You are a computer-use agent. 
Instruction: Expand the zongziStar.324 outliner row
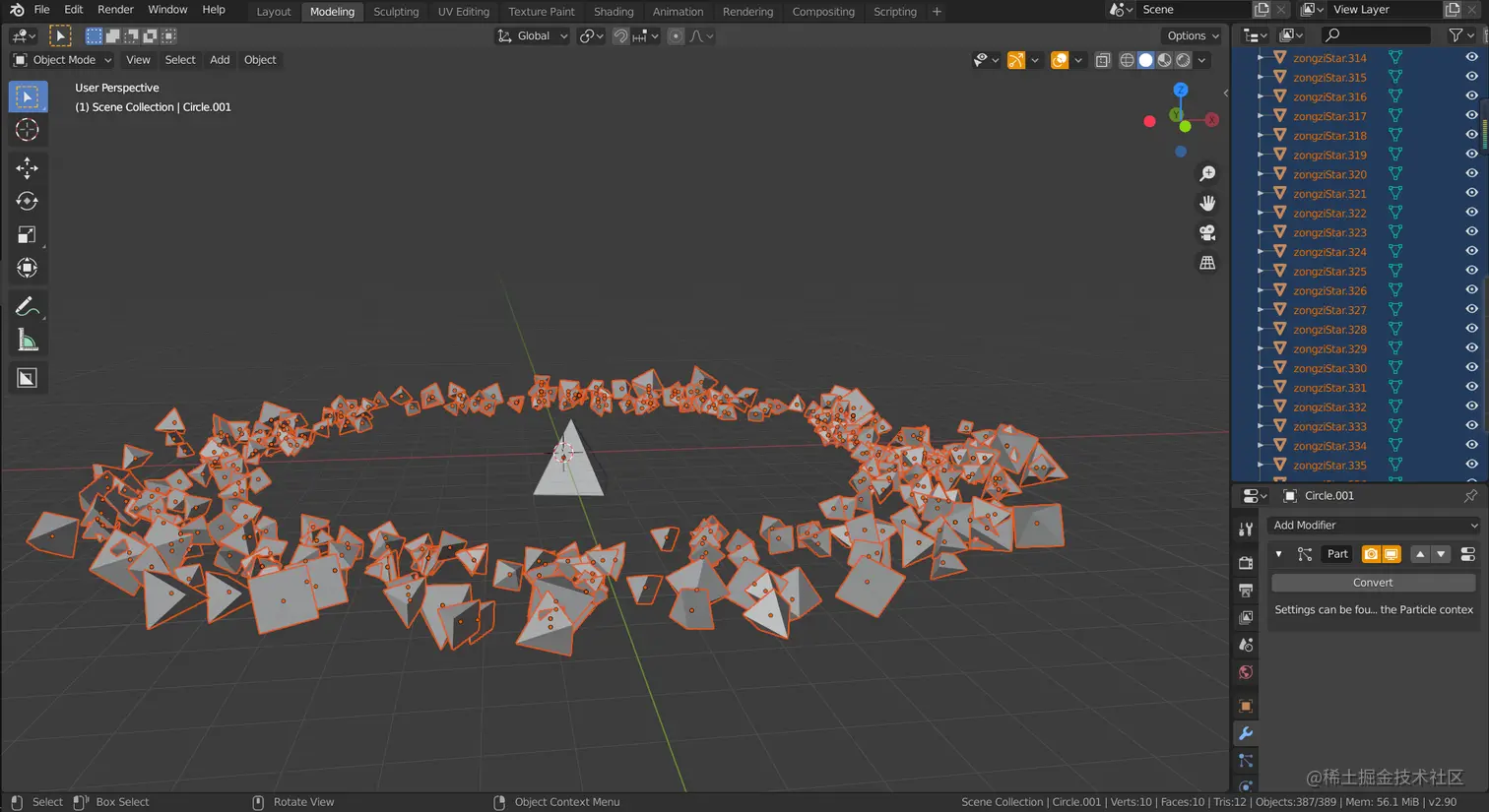[1261, 252]
